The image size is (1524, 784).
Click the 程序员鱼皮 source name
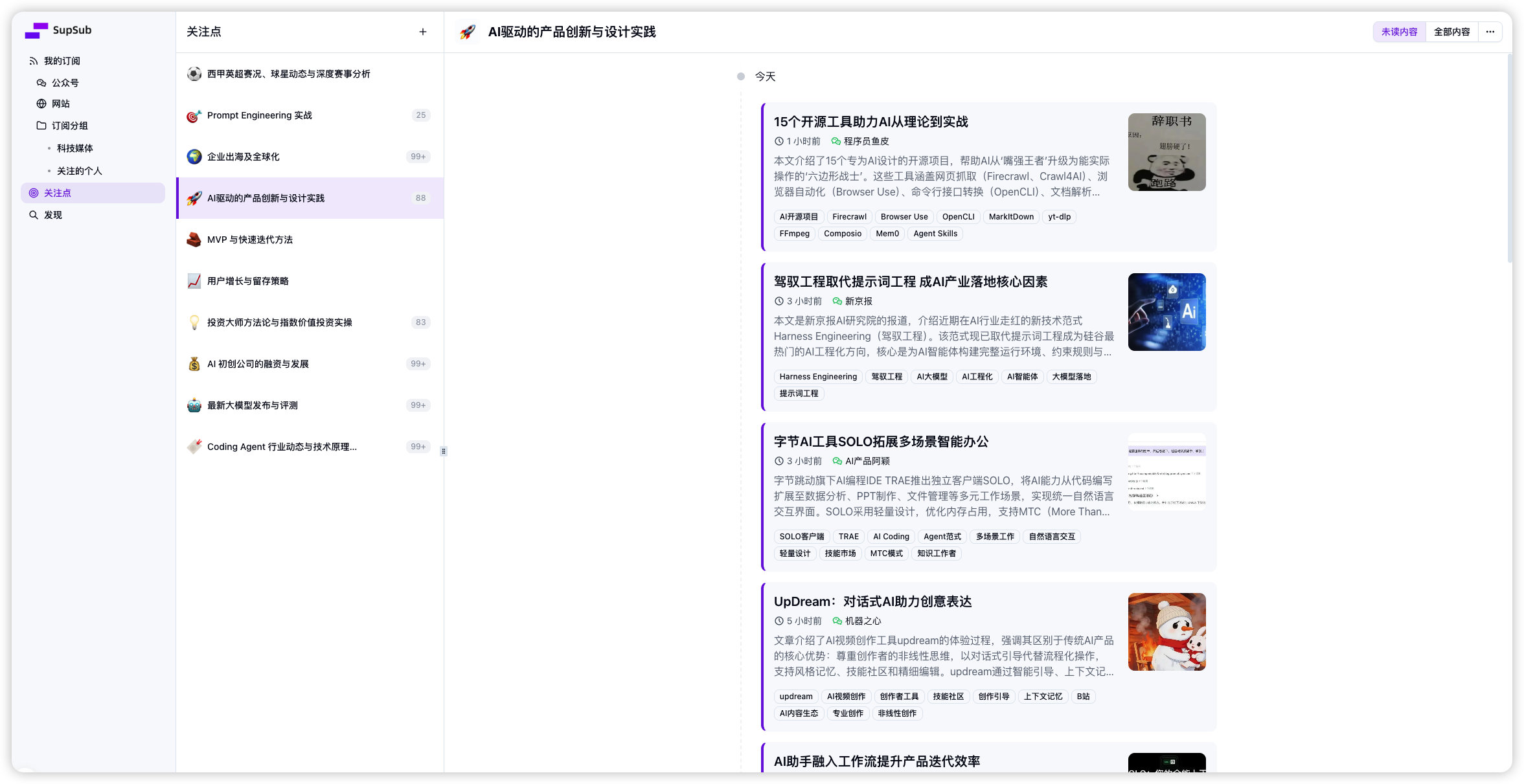[x=867, y=141]
